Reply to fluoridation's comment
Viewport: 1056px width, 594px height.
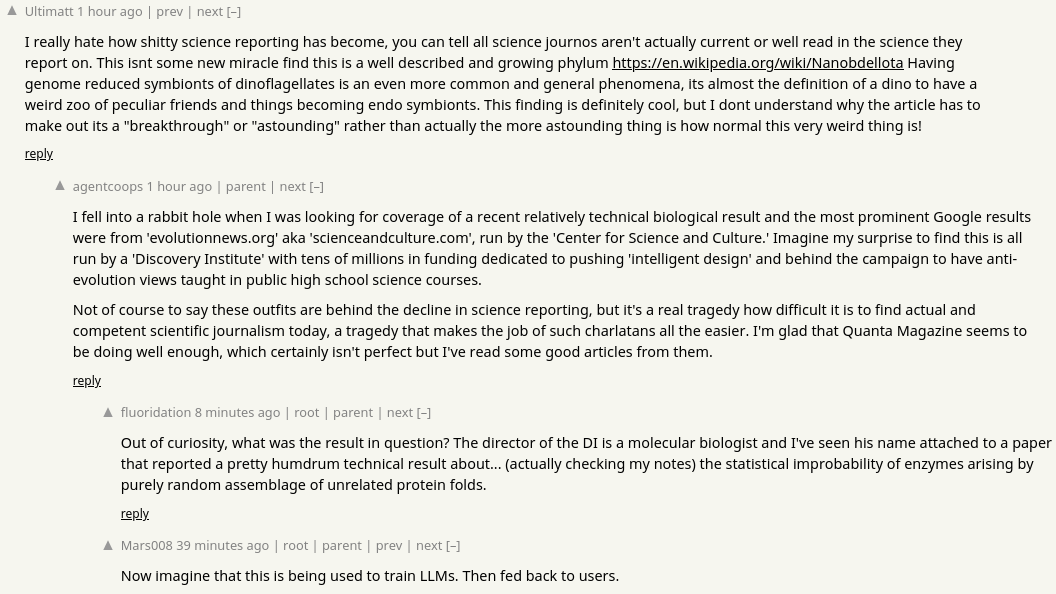pos(135,514)
